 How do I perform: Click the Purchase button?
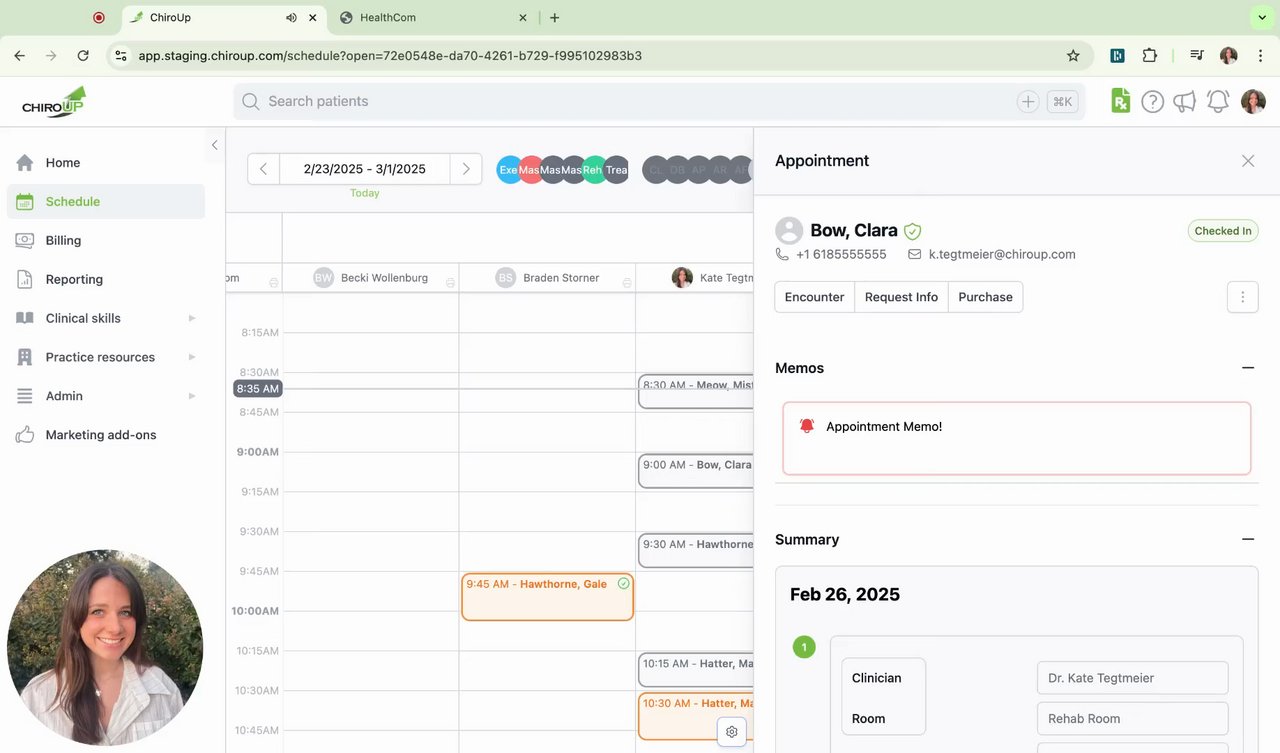coord(985,297)
